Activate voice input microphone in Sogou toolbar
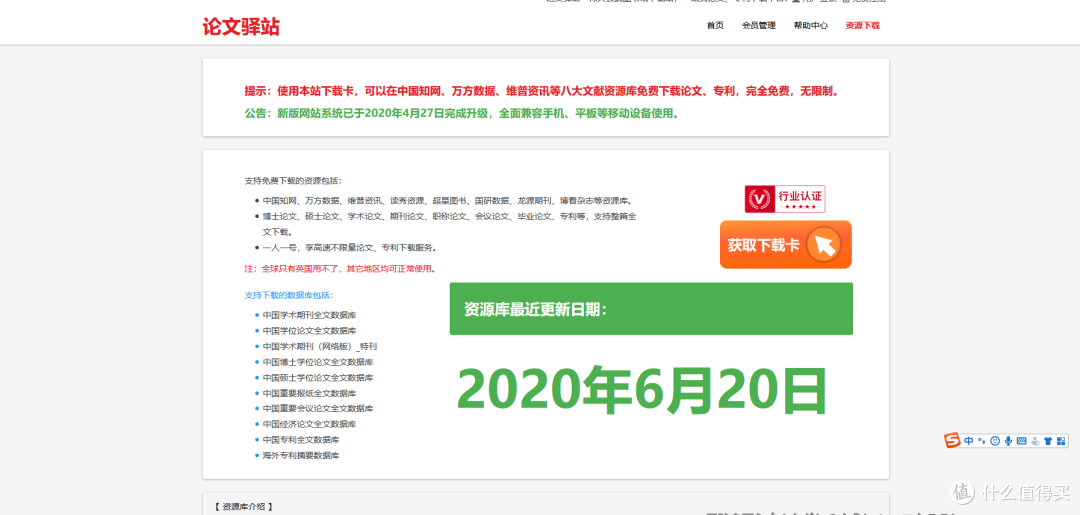This screenshot has width=1080, height=515. (1008, 441)
